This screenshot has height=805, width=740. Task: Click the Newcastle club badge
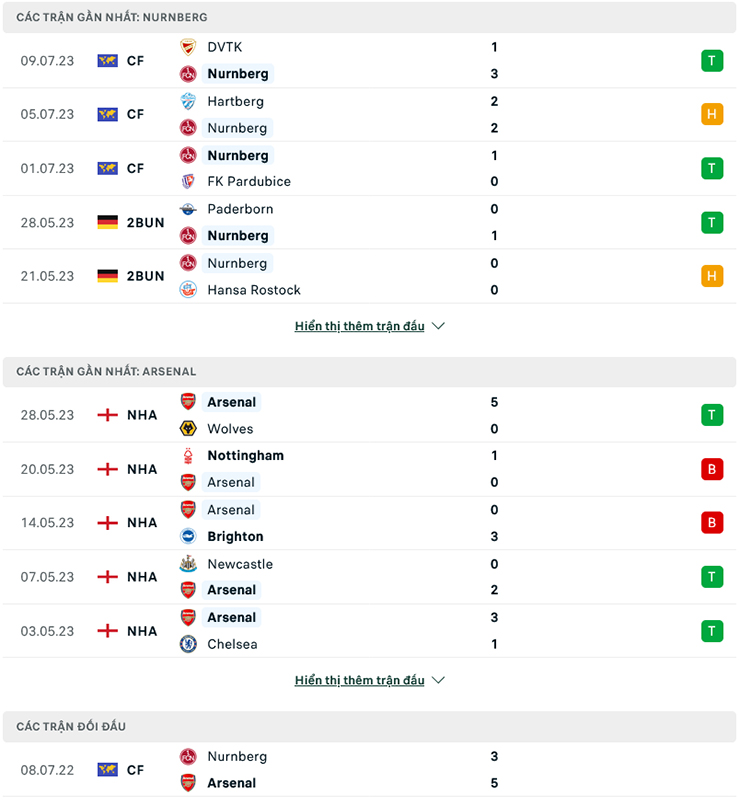pos(190,563)
